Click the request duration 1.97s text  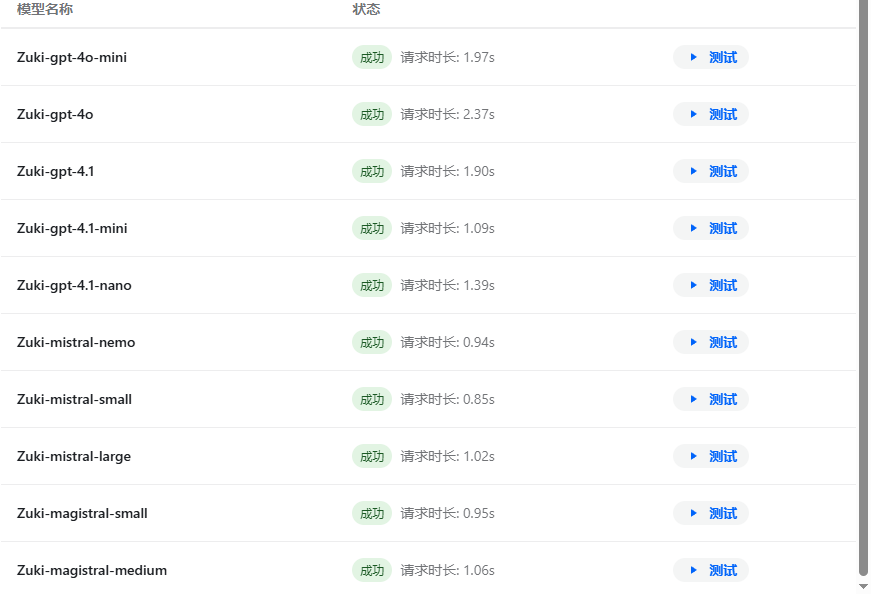point(447,58)
